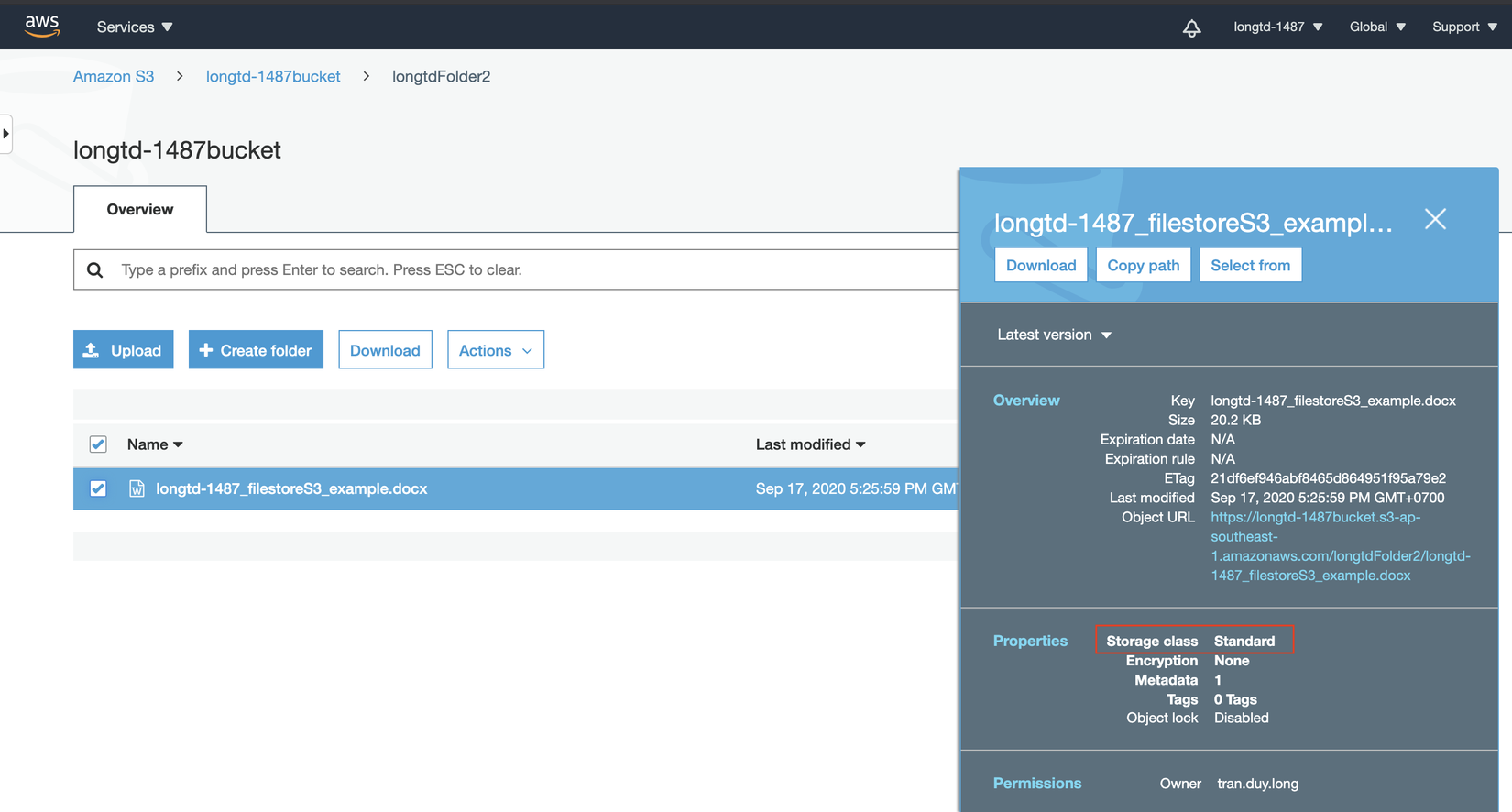Click the row's Sep 17, 2020 timestamp
The height and width of the screenshot is (812, 1512).
pyautogui.click(x=857, y=488)
